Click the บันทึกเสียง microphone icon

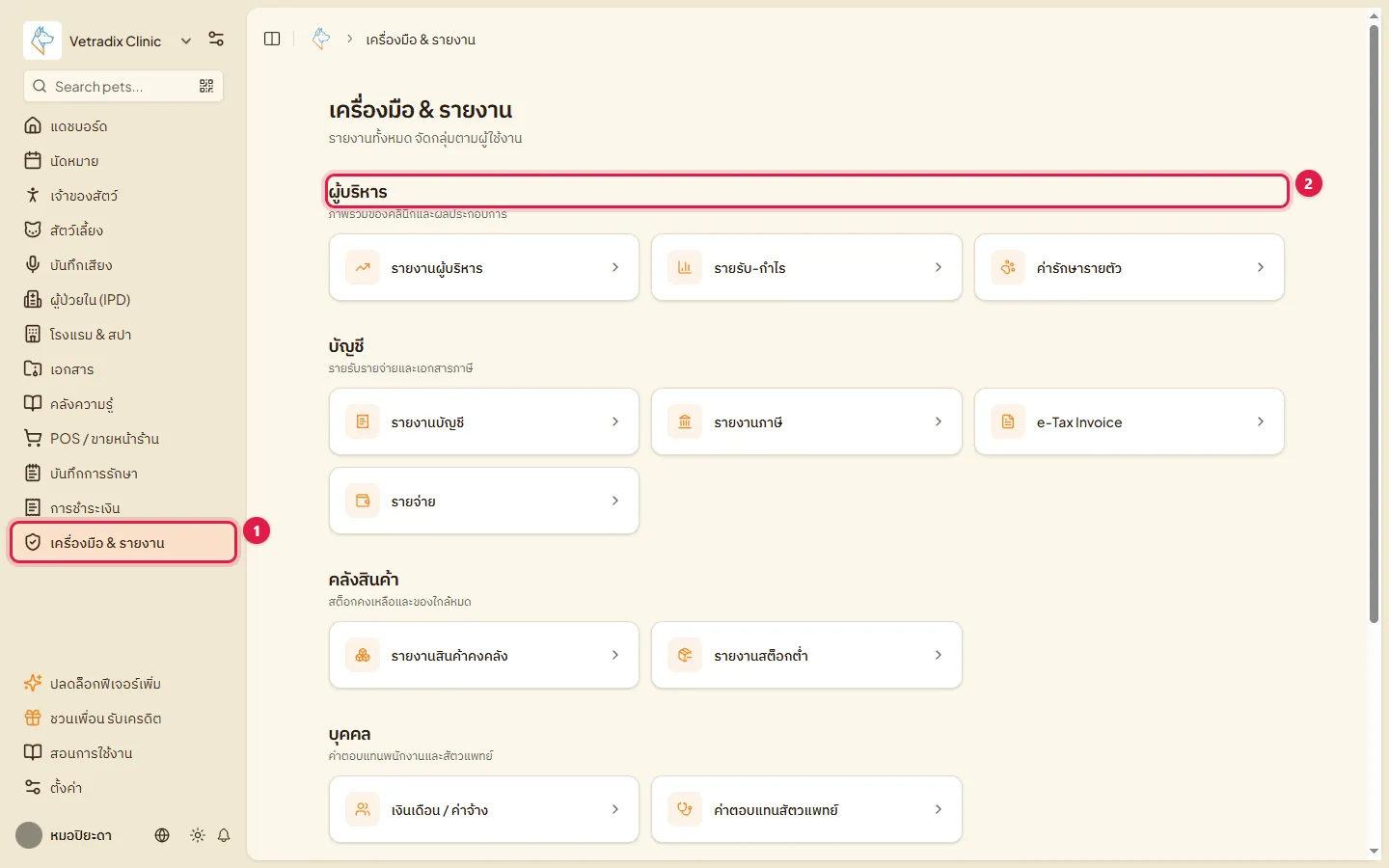pyautogui.click(x=33, y=264)
